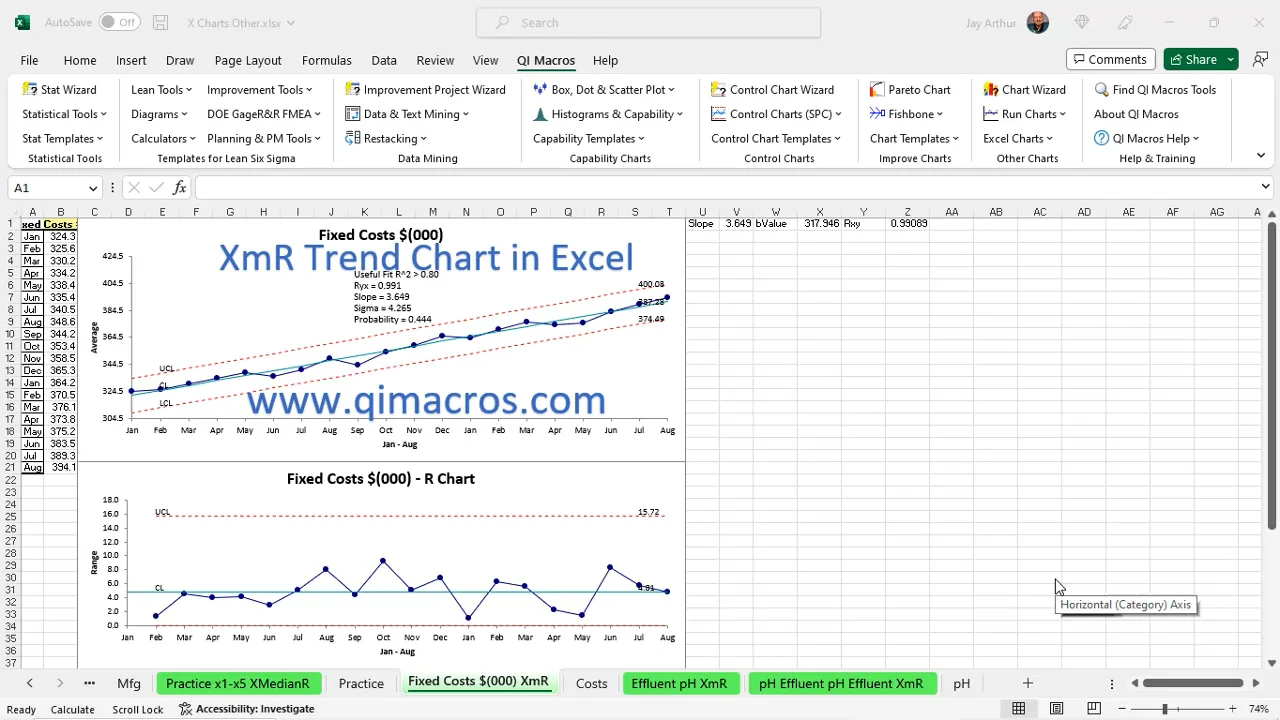Open the Fishbone diagram menu
This screenshot has height=720, width=1280.
906,114
